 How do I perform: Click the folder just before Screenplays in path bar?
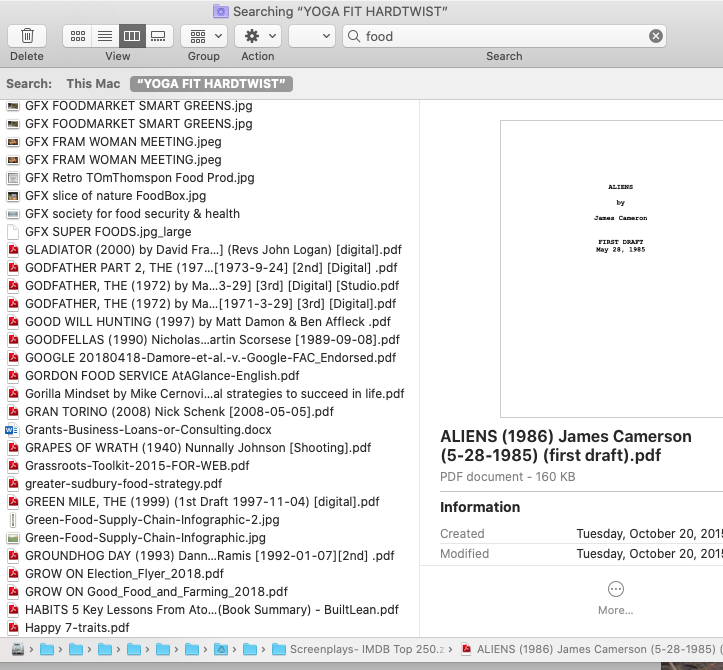click(x=249, y=649)
